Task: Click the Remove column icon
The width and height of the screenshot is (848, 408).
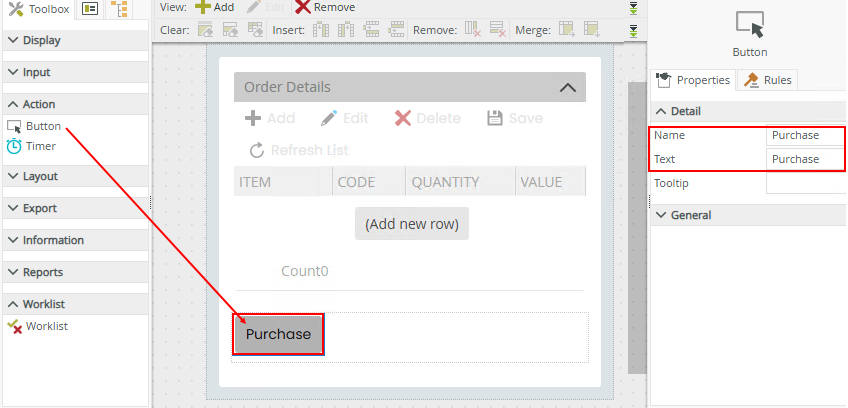Action: coord(473,30)
